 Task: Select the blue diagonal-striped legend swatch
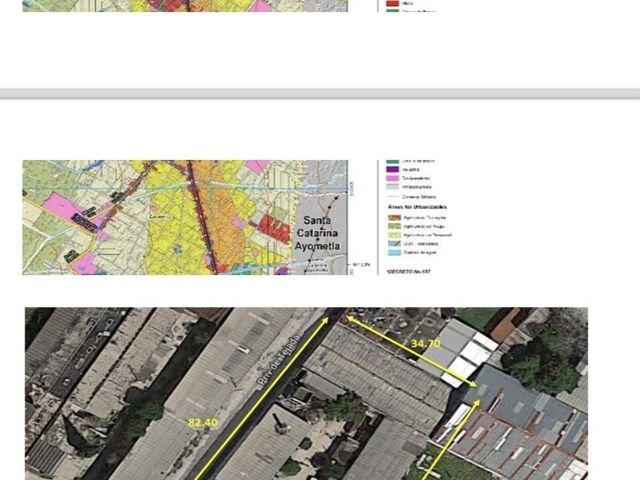(x=394, y=244)
